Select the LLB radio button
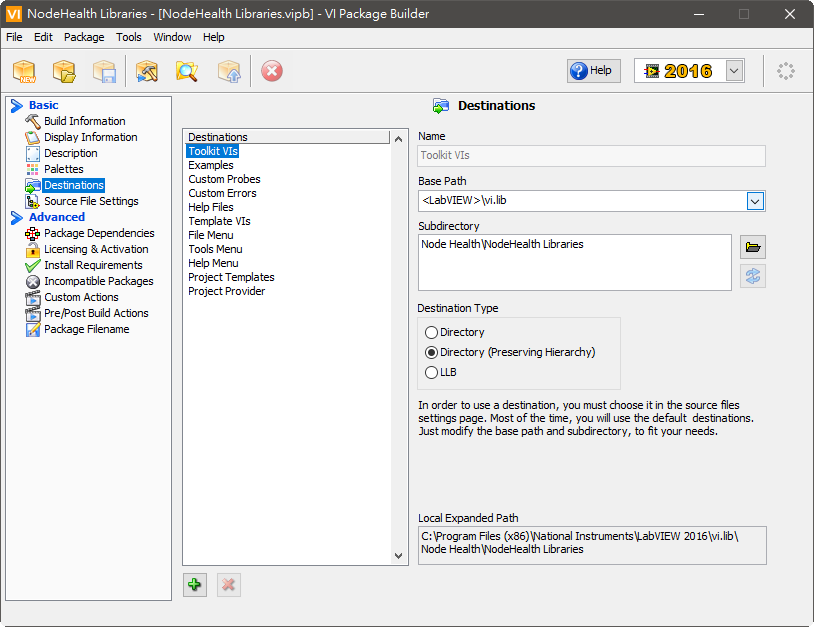This screenshot has width=814, height=627. pos(431,373)
